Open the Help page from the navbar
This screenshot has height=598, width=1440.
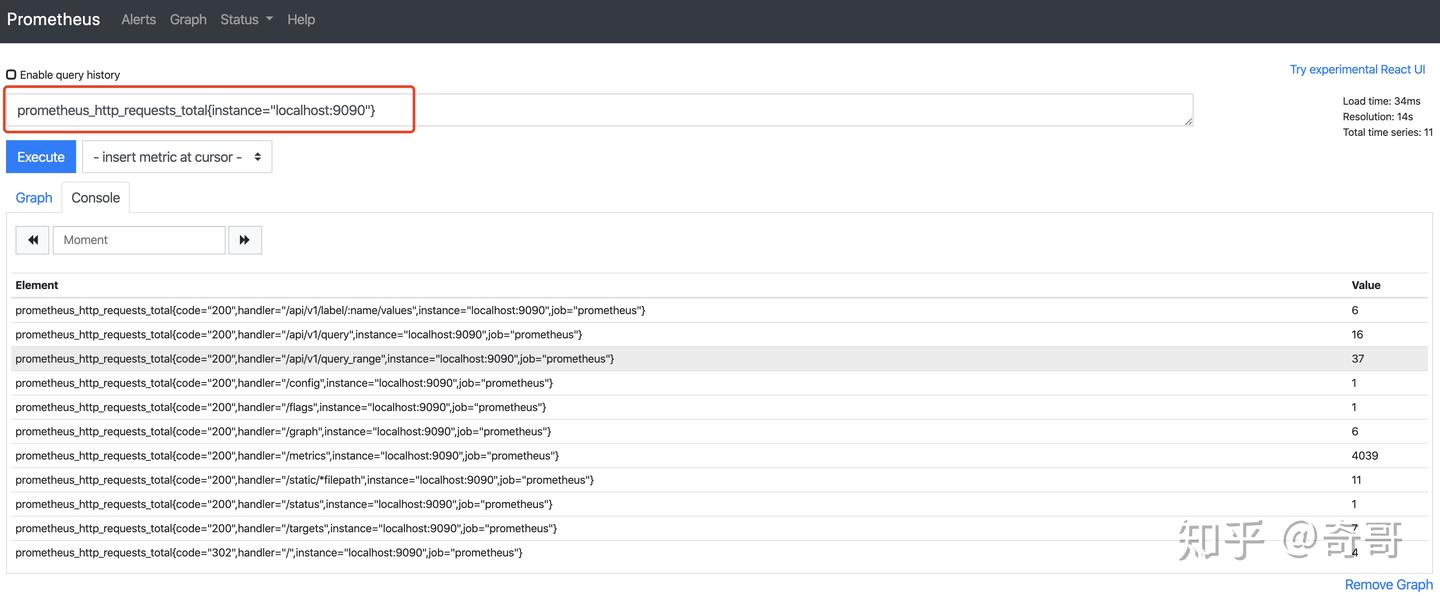pos(301,19)
